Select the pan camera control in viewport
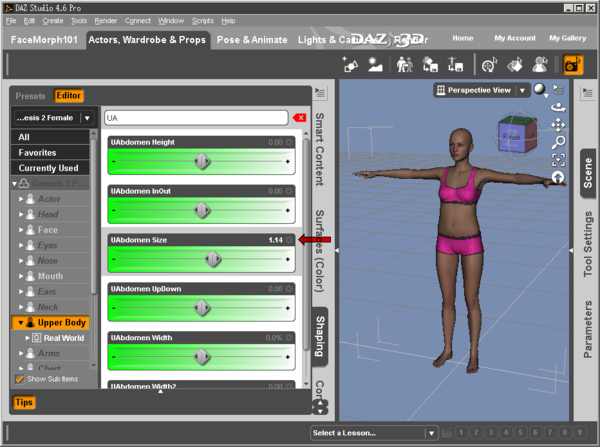 pyautogui.click(x=558, y=125)
